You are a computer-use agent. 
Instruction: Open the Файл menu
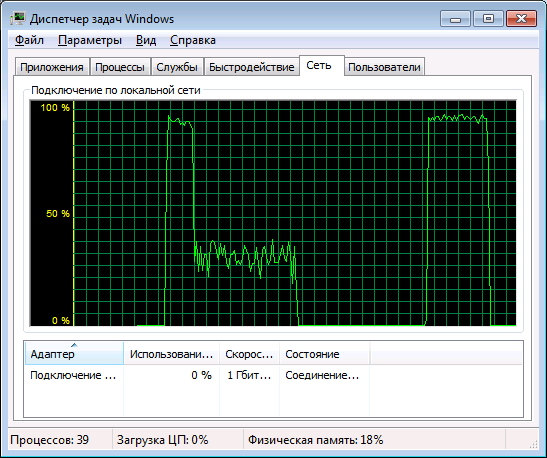pos(29,40)
